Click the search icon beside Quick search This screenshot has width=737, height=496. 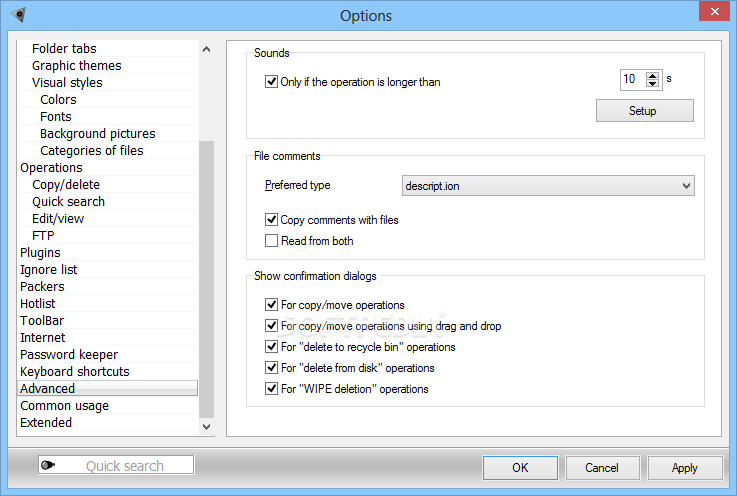point(47,465)
